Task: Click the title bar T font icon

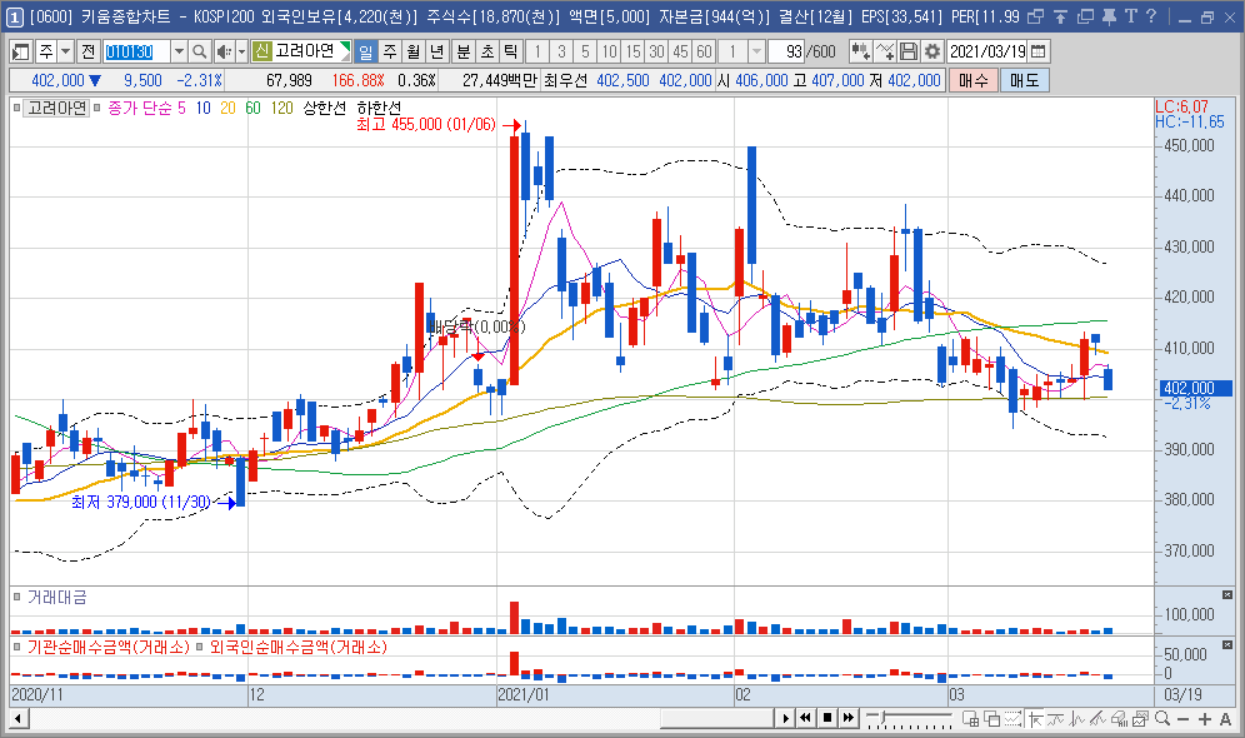Action: 1131,17
